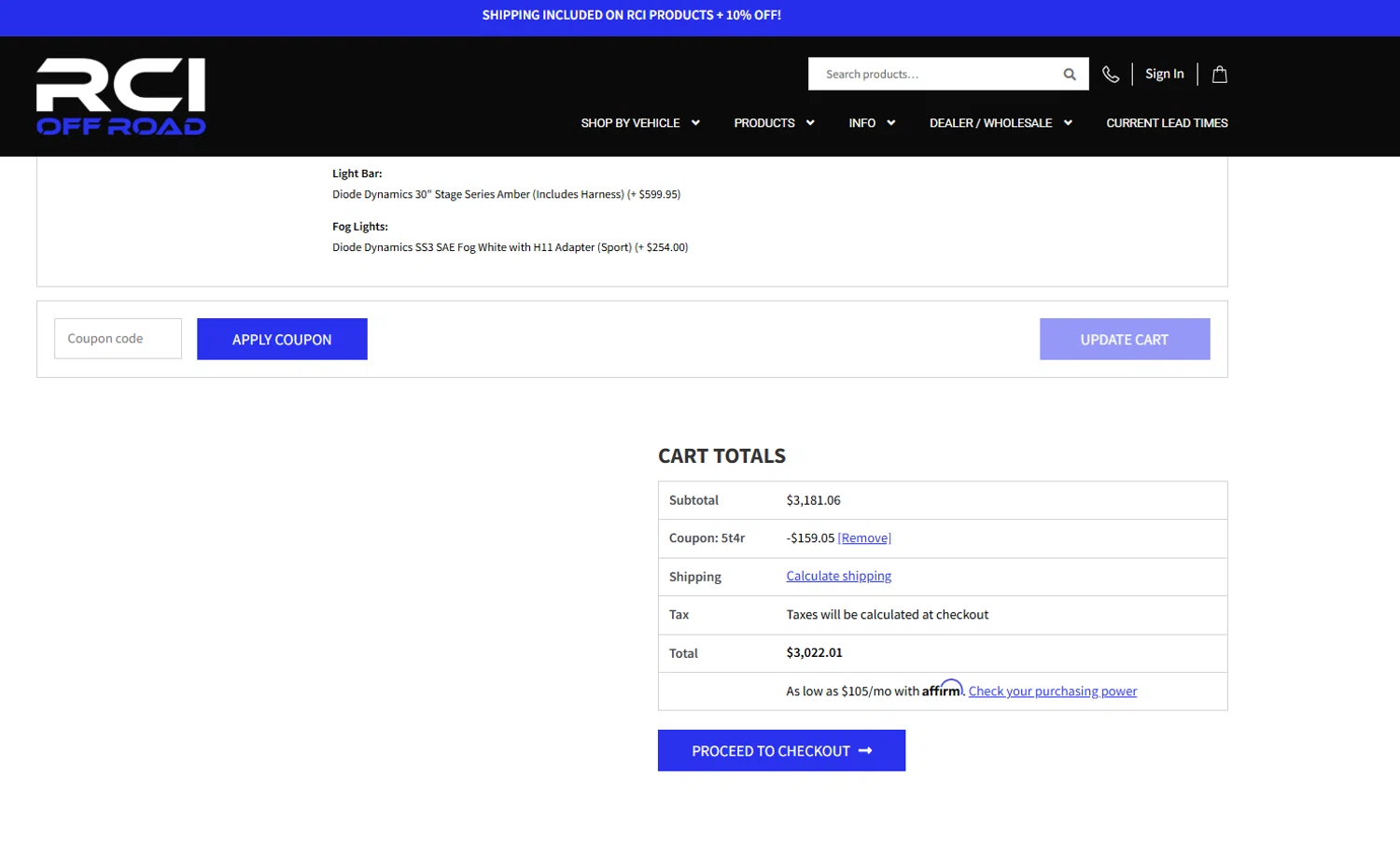Click the 'Coupon: 5t4r' label
This screenshot has height=865, width=1400.
point(707,538)
